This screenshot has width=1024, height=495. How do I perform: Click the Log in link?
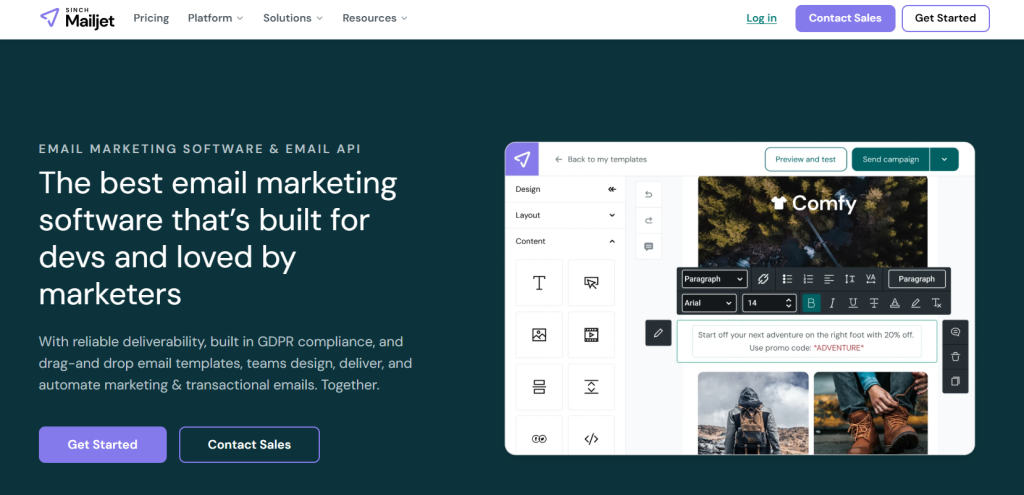[761, 18]
